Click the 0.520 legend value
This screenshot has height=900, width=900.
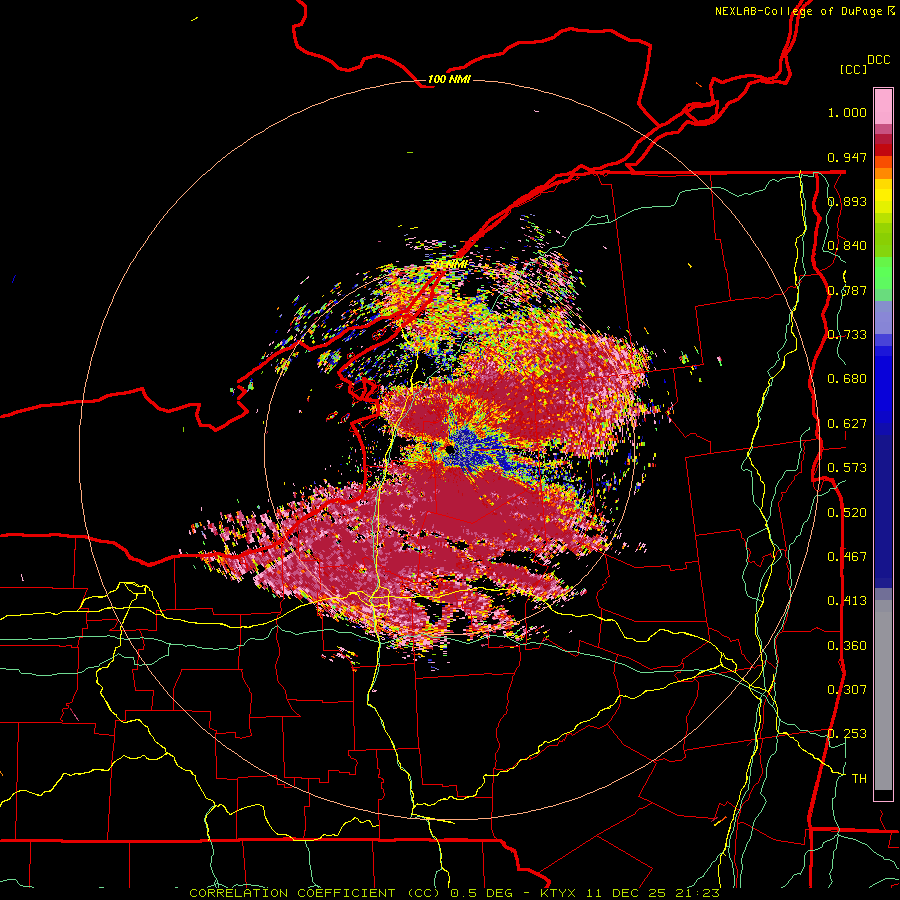click(x=847, y=513)
